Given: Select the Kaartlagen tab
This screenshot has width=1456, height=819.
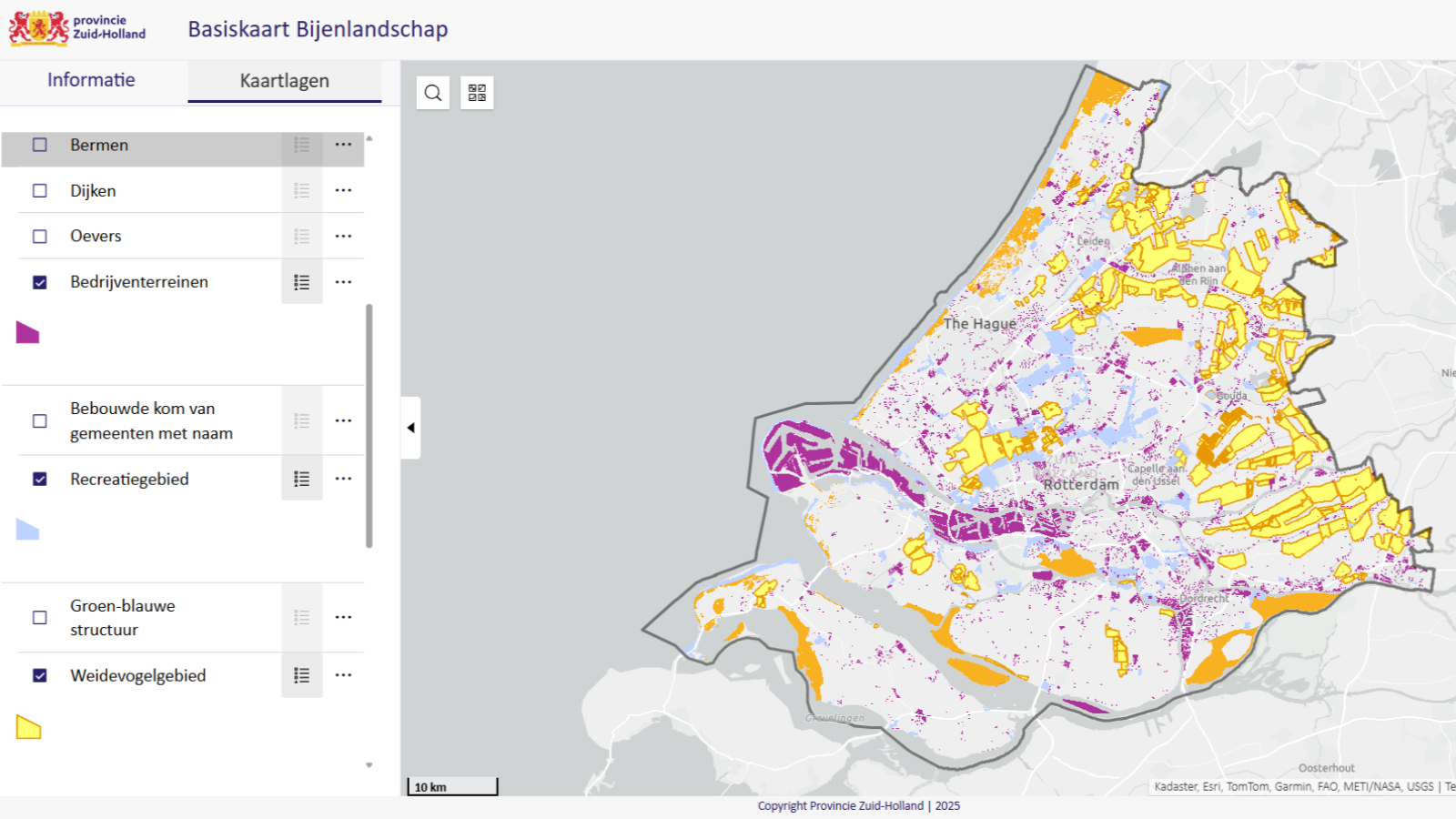Looking at the screenshot, I should coord(284,81).
